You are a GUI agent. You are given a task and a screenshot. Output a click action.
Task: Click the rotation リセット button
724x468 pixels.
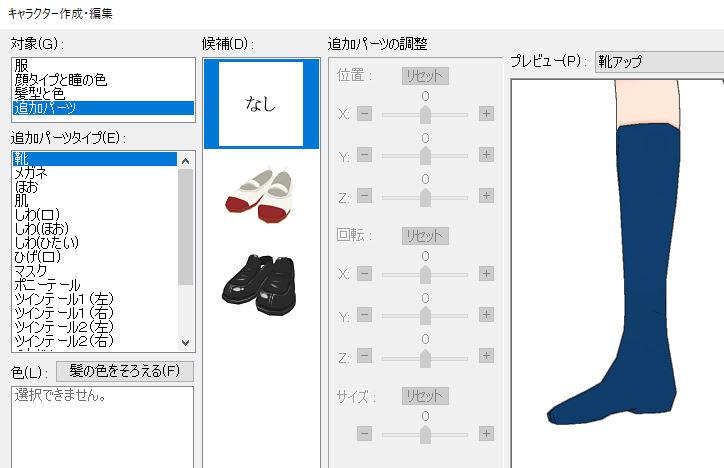point(425,236)
